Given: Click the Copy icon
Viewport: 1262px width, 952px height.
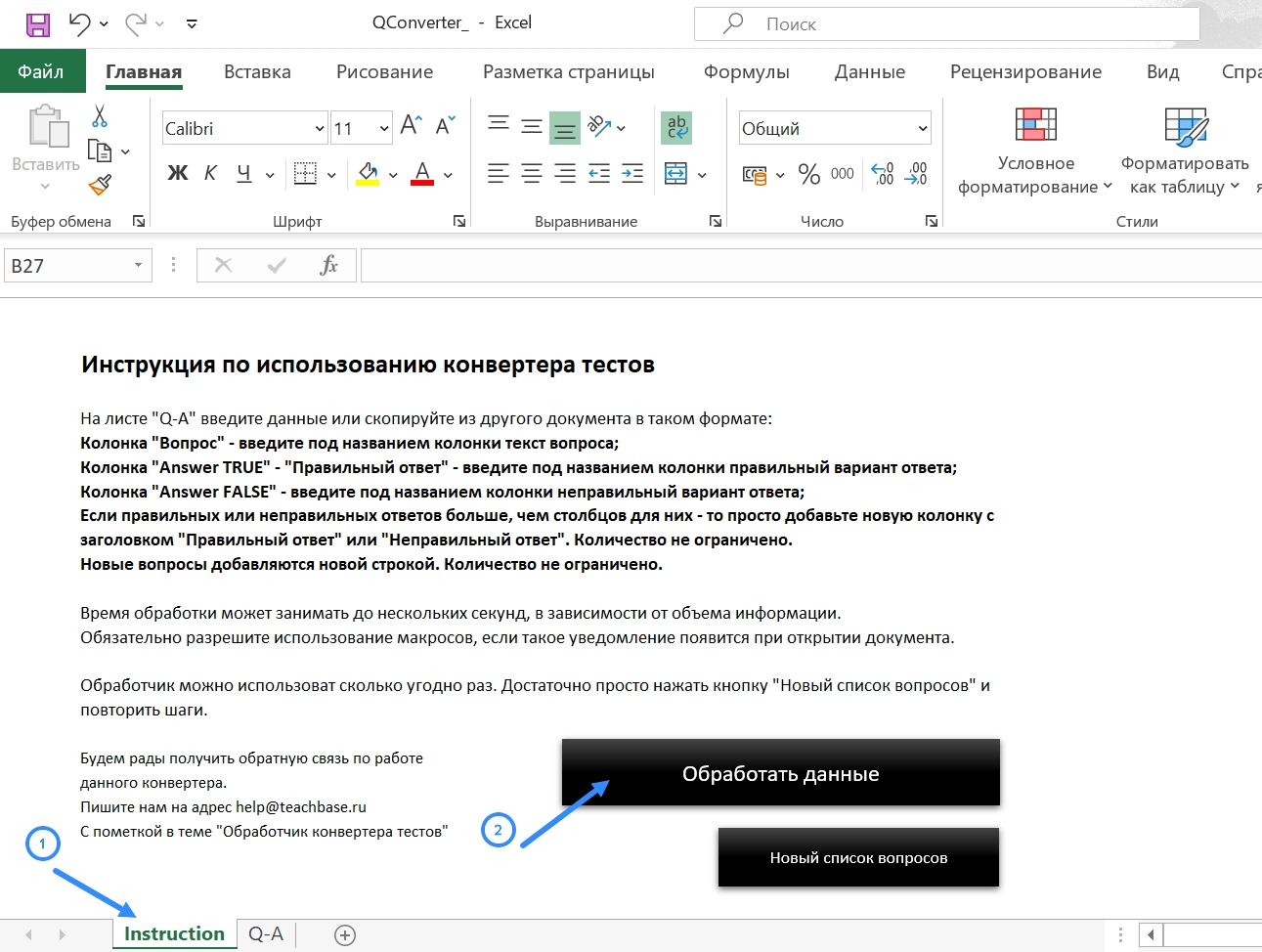Looking at the screenshot, I should pos(100,151).
